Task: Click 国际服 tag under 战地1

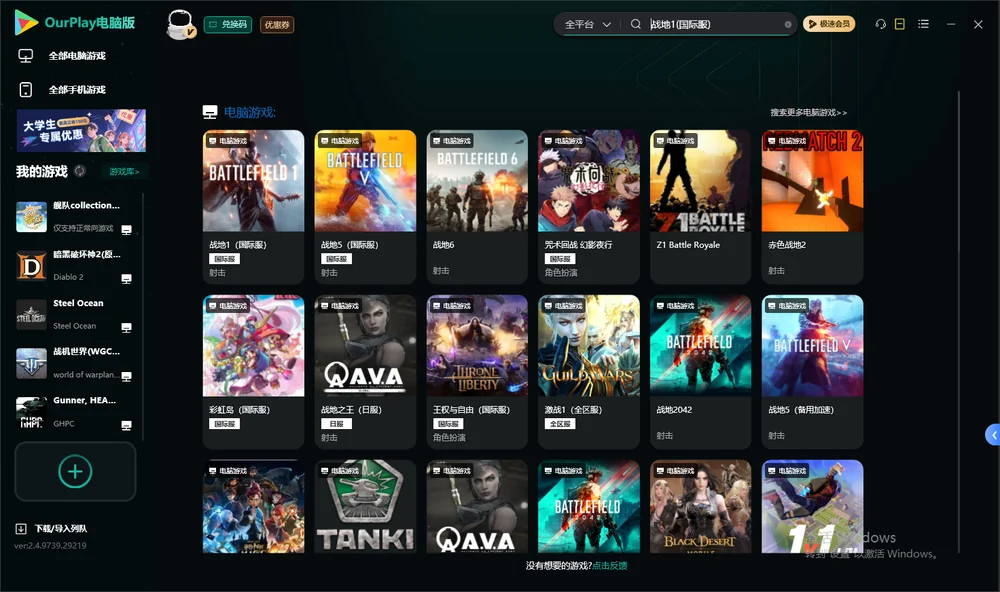Action: (224, 259)
